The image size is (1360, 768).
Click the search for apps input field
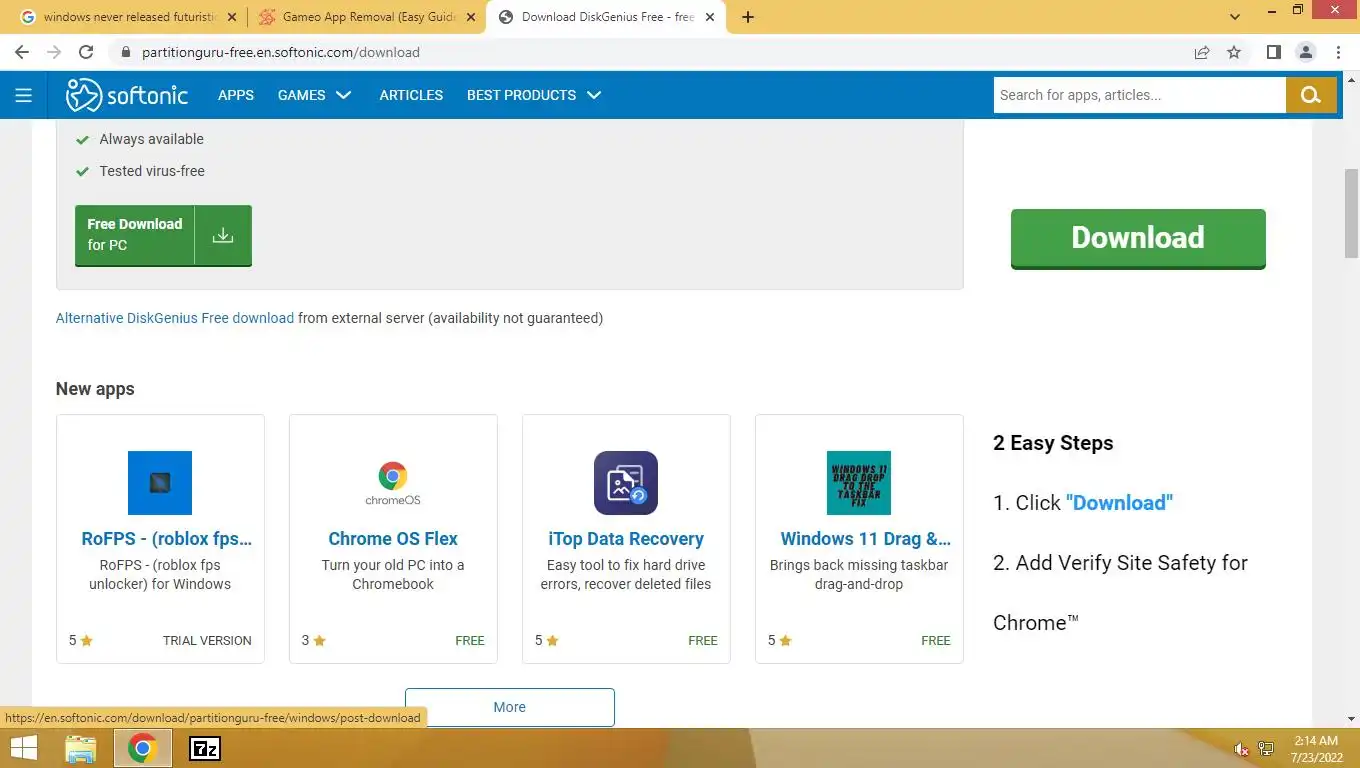(1139, 95)
